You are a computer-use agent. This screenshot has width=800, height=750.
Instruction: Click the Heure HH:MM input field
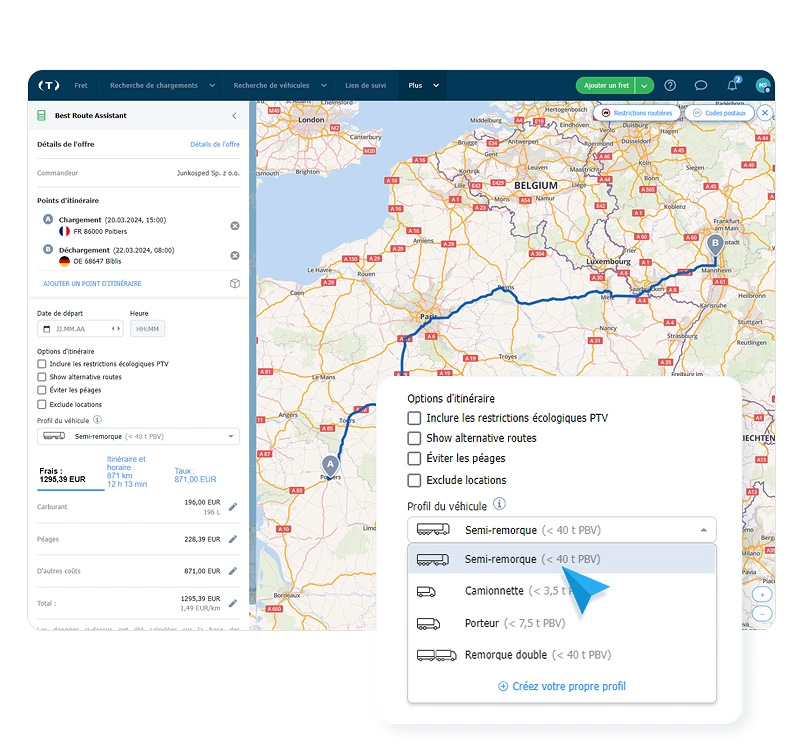coord(147,329)
